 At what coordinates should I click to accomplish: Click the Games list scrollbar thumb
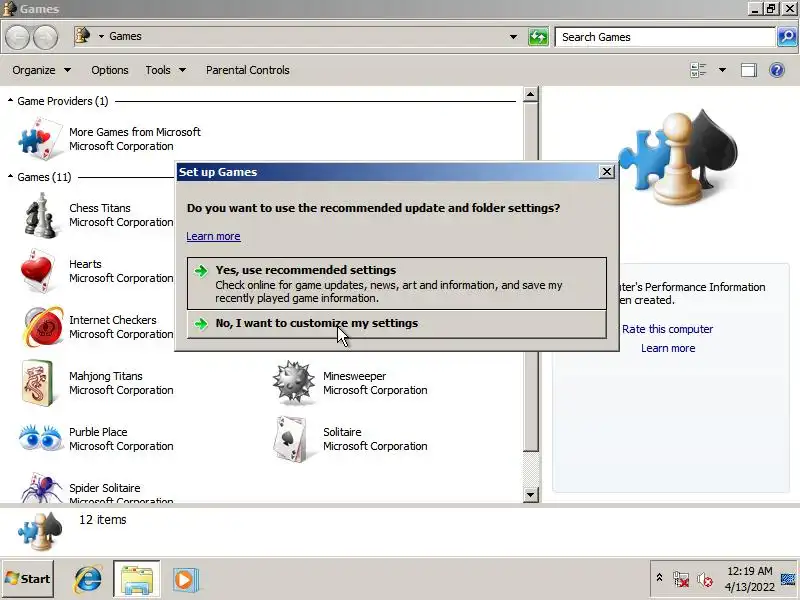531,277
